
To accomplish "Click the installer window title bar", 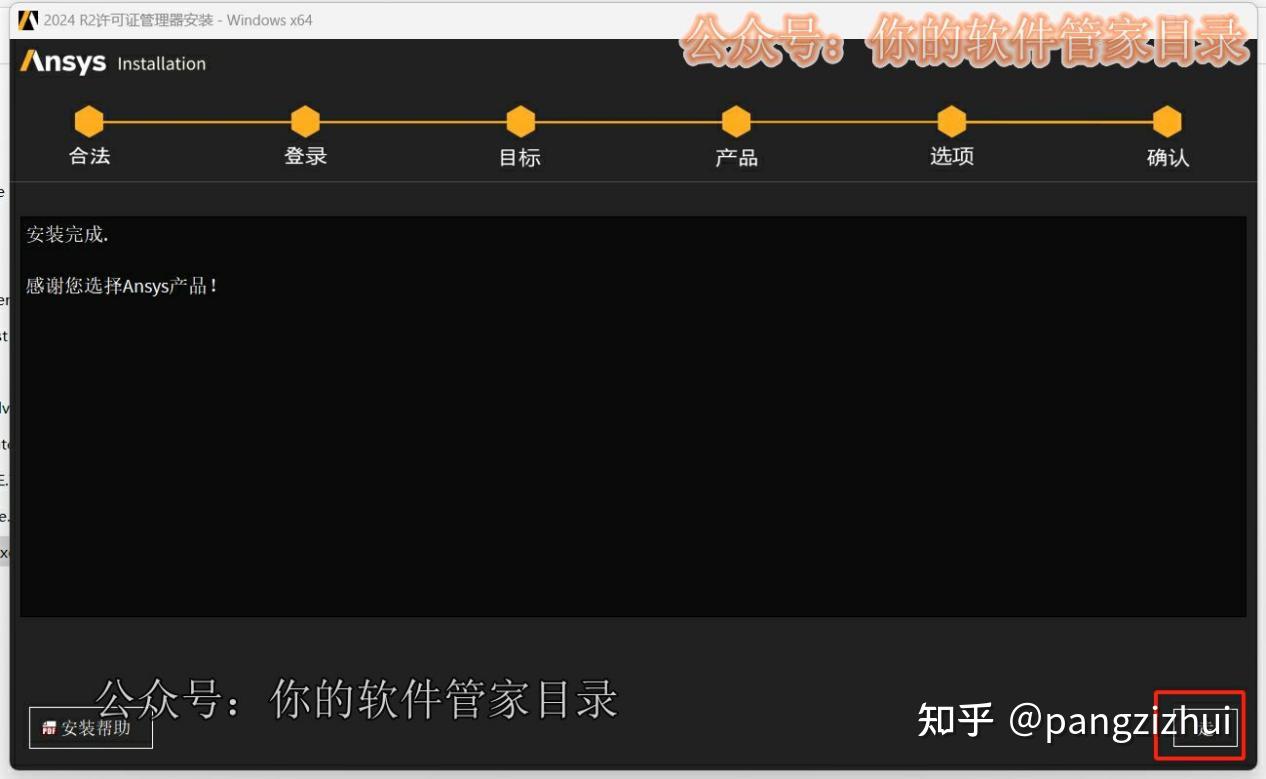I will coord(600,19).
